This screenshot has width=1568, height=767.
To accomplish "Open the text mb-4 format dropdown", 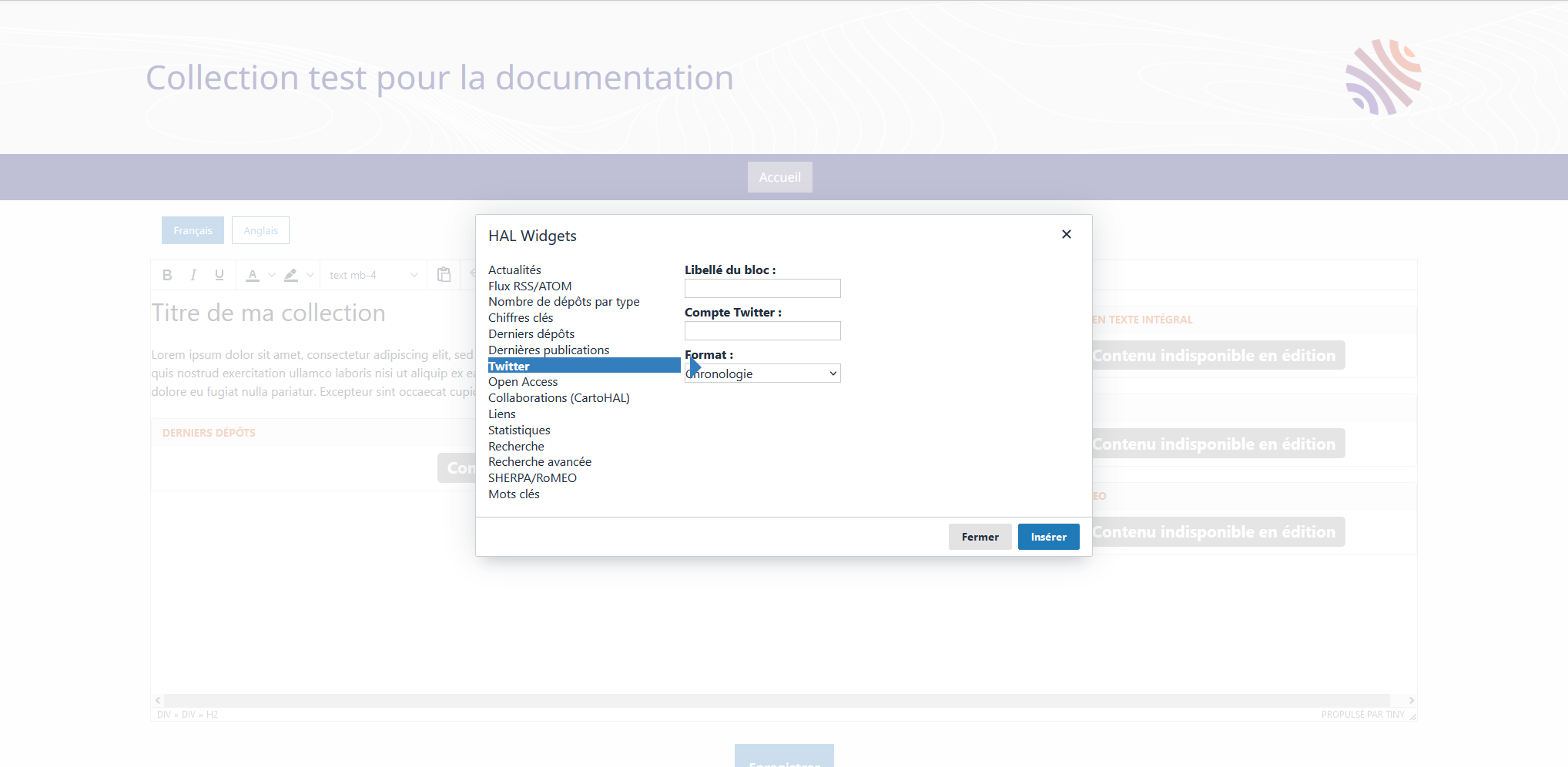I will tap(374, 275).
